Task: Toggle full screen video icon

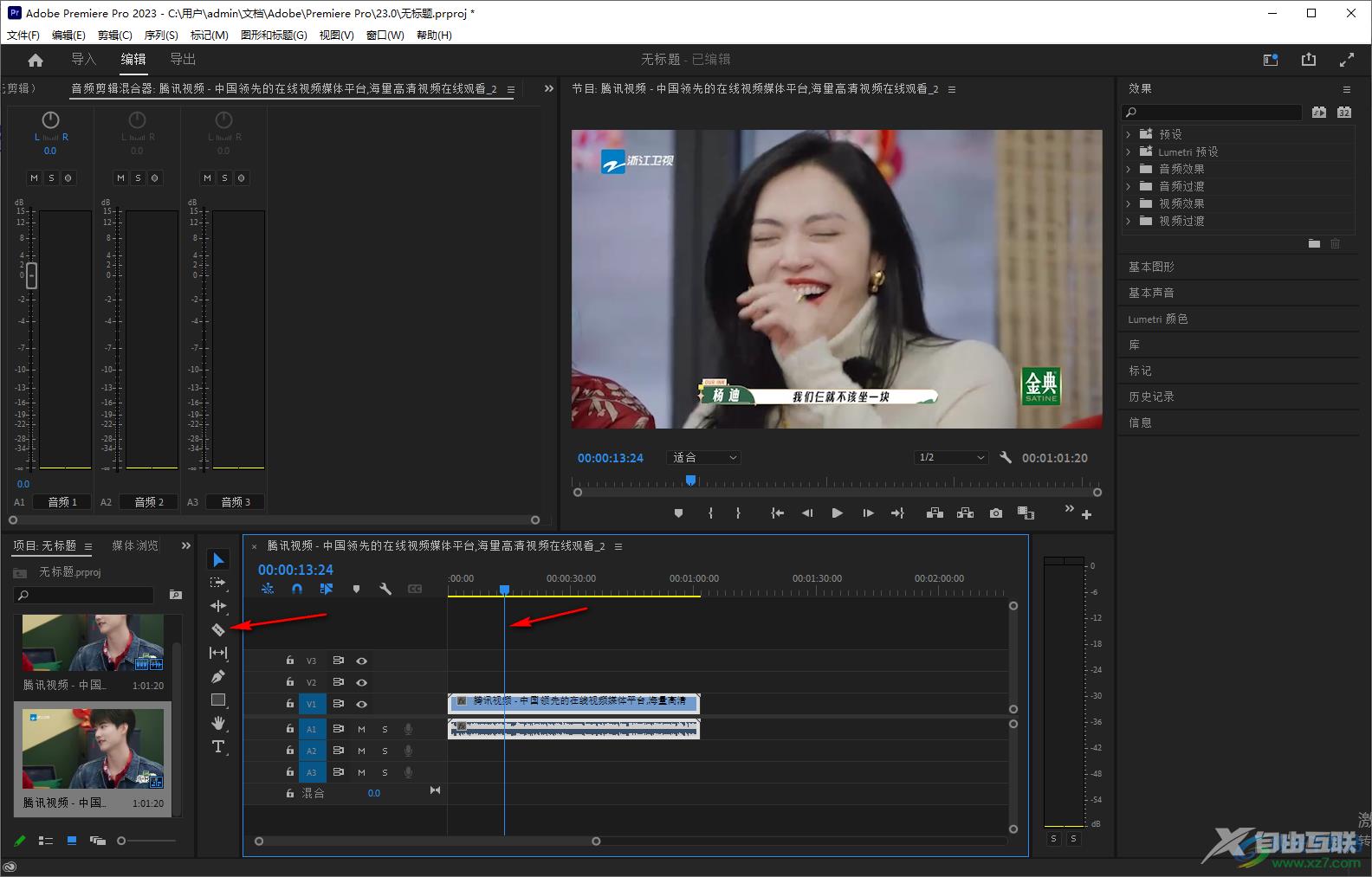Action: tap(1347, 60)
